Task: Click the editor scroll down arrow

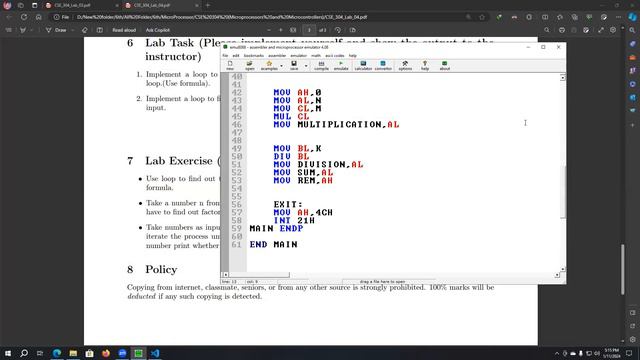Action: [562, 269]
